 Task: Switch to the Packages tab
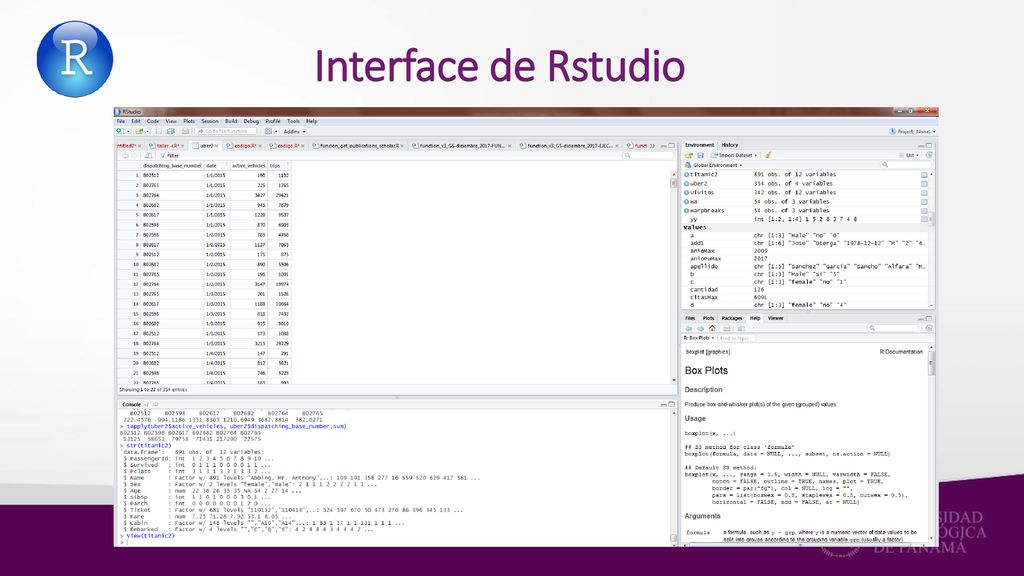click(x=731, y=318)
